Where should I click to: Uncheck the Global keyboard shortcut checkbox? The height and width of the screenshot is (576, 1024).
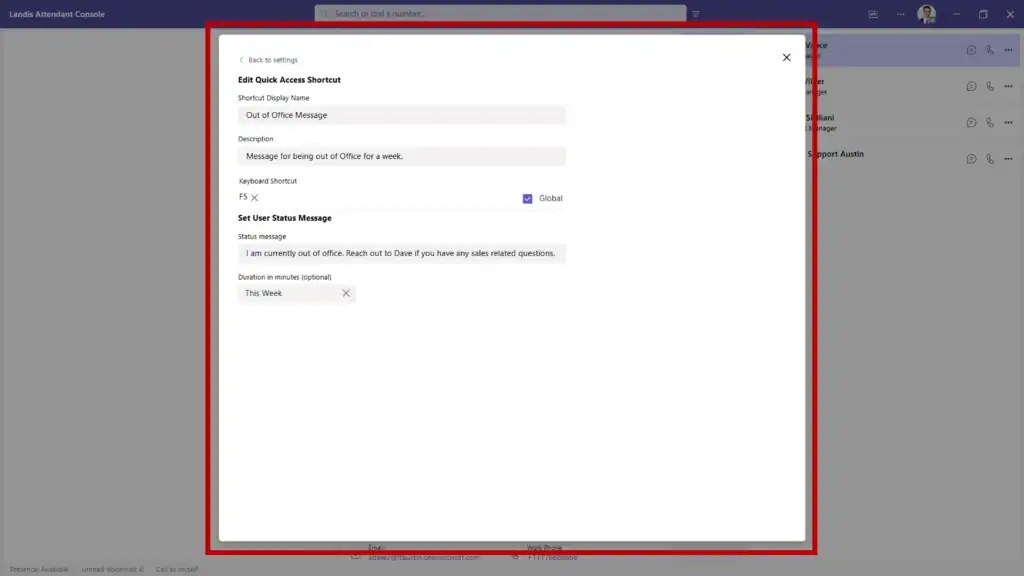pyautogui.click(x=527, y=198)
